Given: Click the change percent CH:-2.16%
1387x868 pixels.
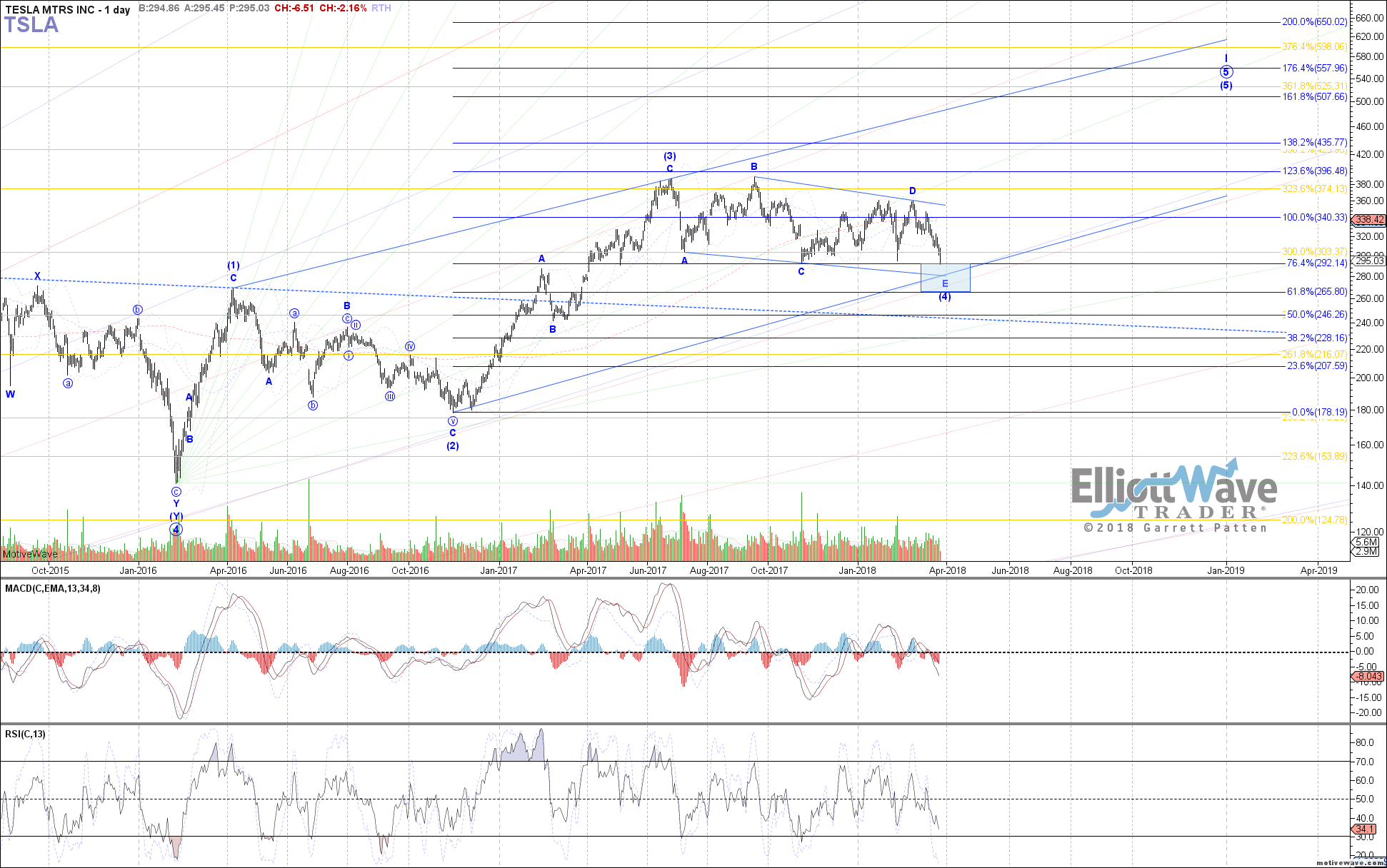Looking at the screenshot, I should (343, 8).
